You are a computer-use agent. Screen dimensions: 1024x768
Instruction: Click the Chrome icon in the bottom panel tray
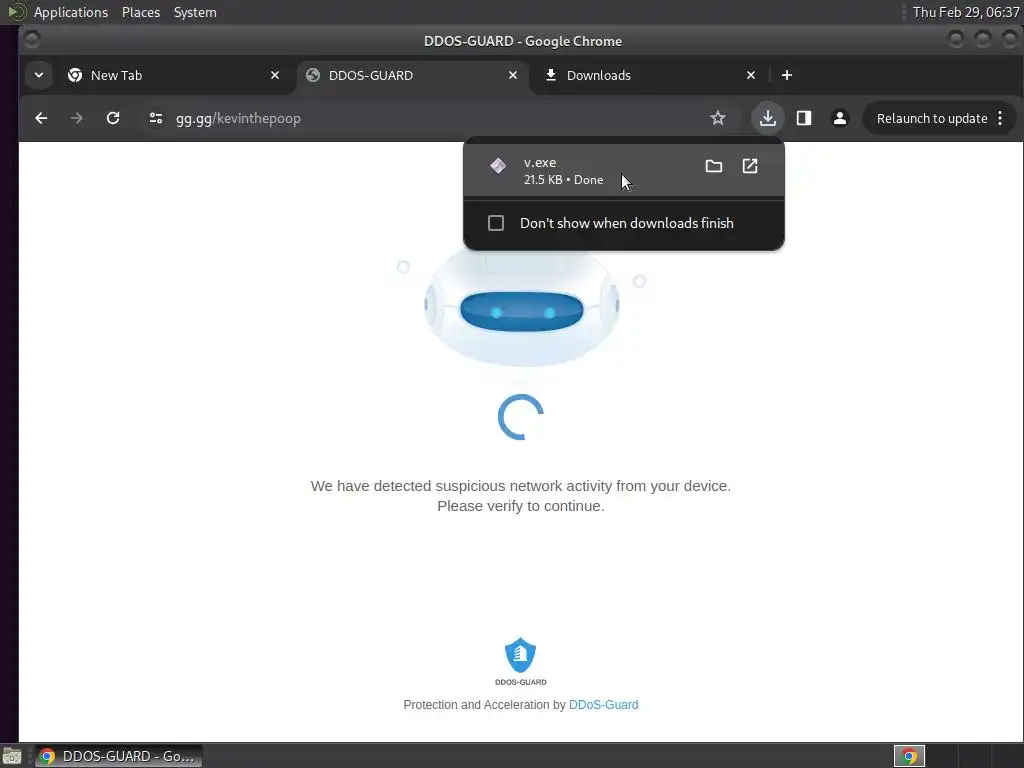pos(909,756)
